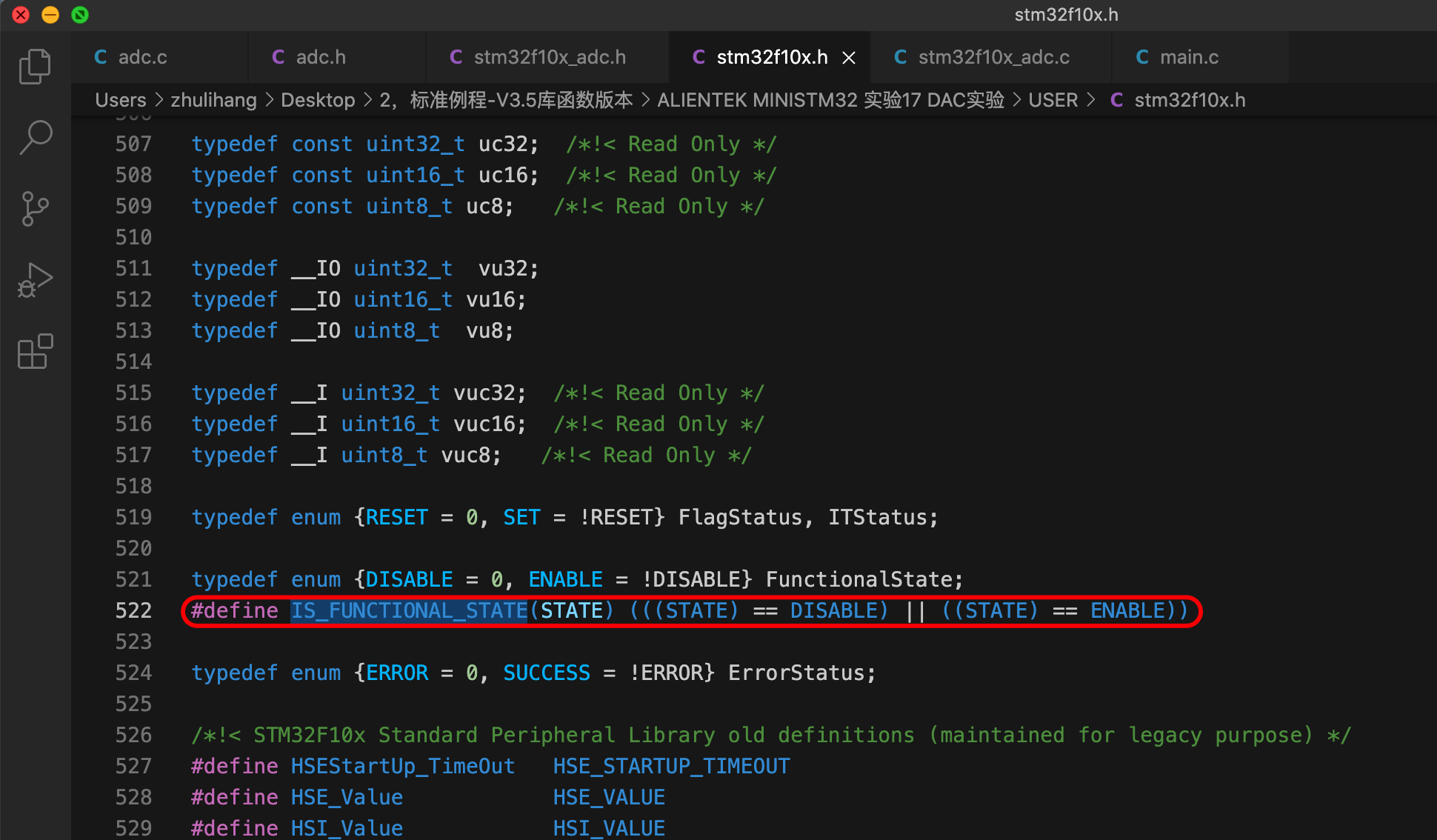Open the stm32f10x_adc.c tab
Screen dimensions: 1437x840
pos(994,57)
